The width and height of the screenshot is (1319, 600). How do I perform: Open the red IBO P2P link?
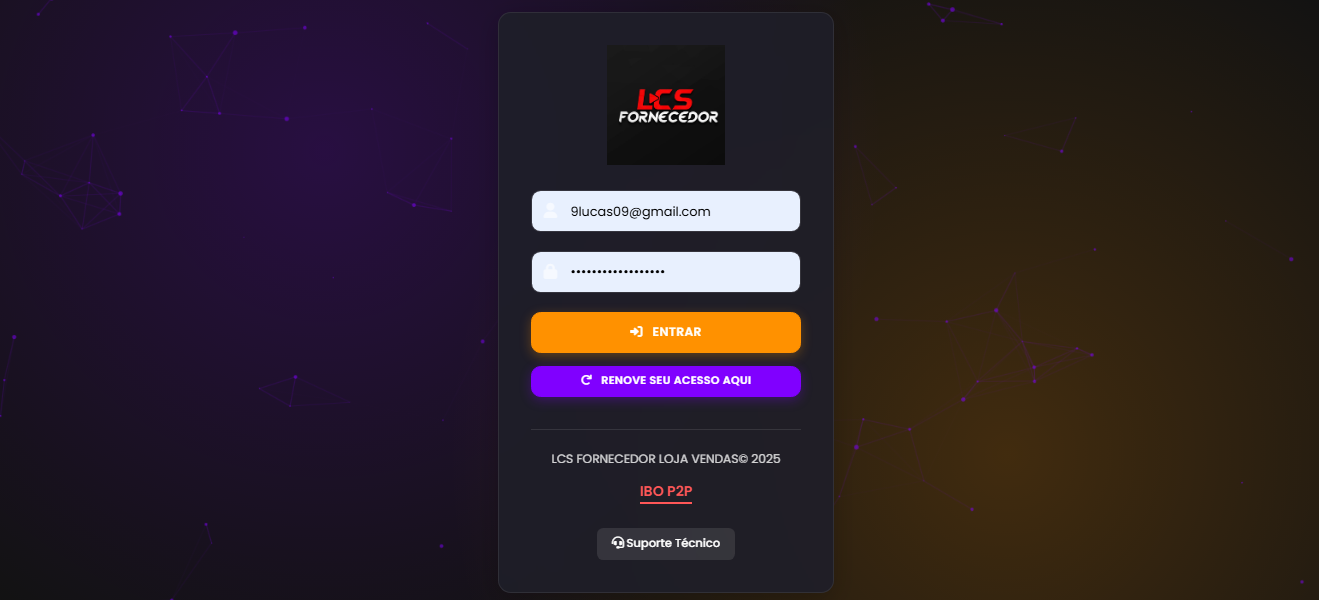coord(666,492)
